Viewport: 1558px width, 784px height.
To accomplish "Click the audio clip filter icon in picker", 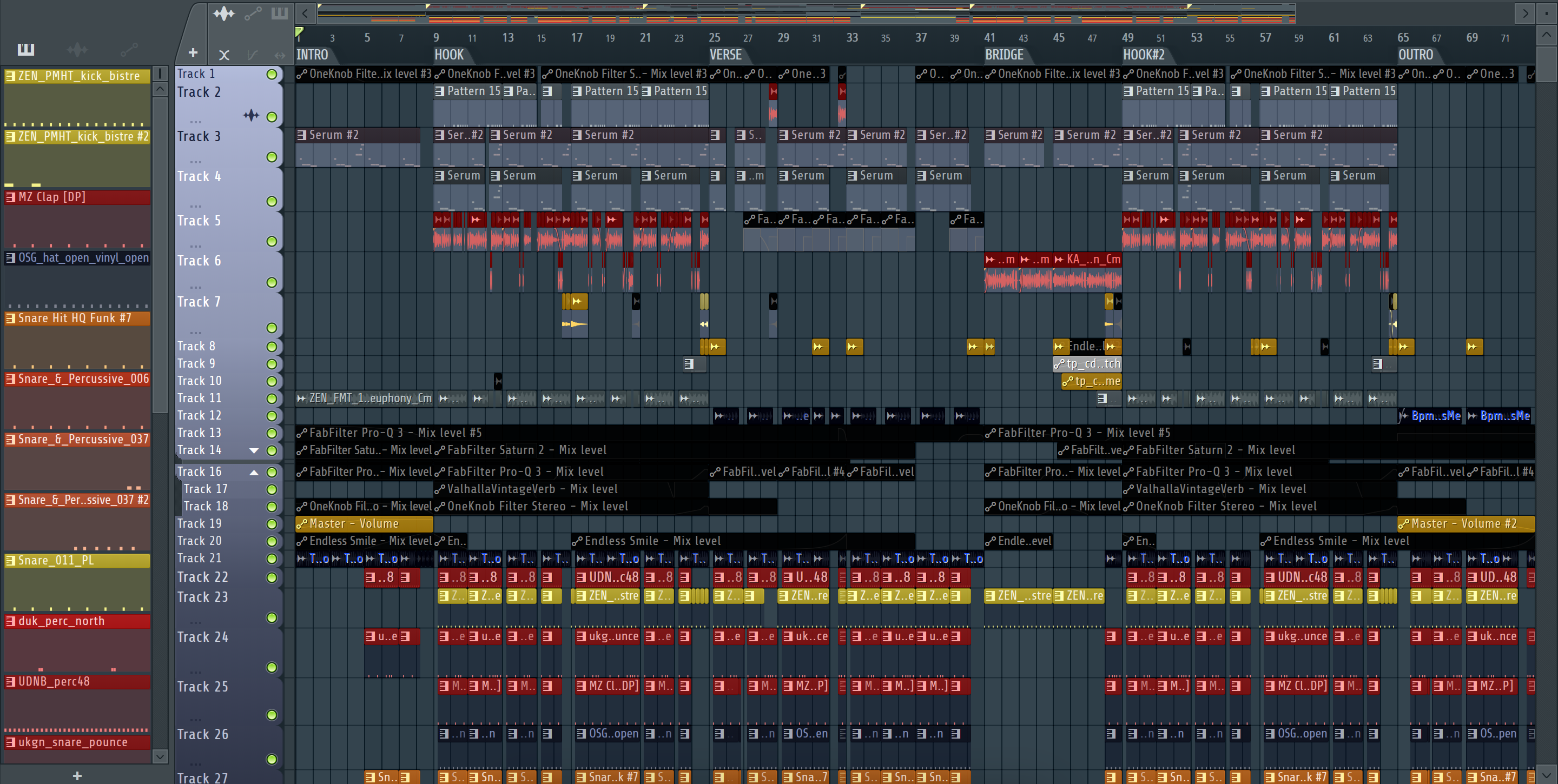I will click(x=77, y=49).
